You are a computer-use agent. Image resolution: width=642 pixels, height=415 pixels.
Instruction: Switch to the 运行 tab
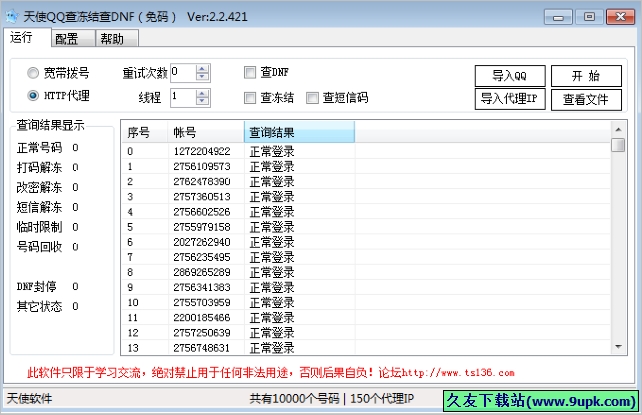click(x=27, y=37)
